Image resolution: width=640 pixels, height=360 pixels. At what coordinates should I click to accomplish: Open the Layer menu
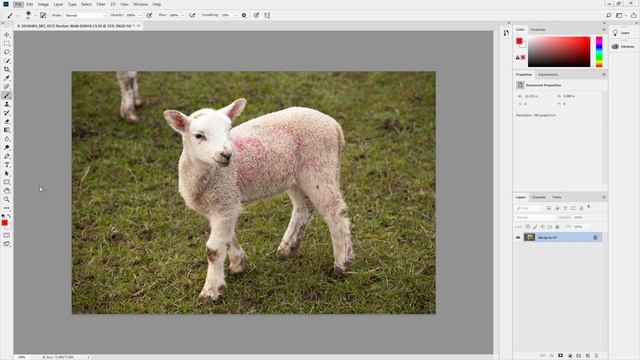click(58, 4)
